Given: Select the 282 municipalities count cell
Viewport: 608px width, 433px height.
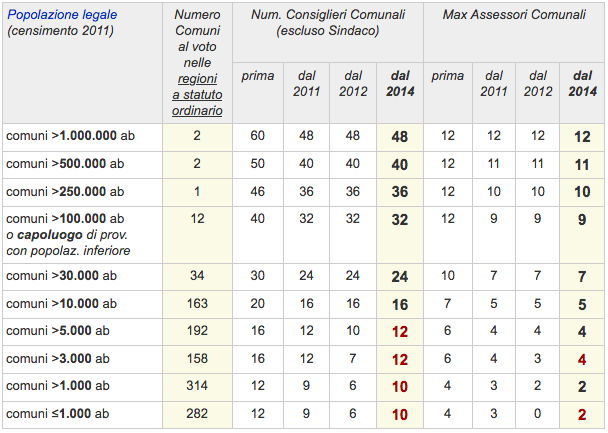Looking at the screenshot, I should coord(197,414).
